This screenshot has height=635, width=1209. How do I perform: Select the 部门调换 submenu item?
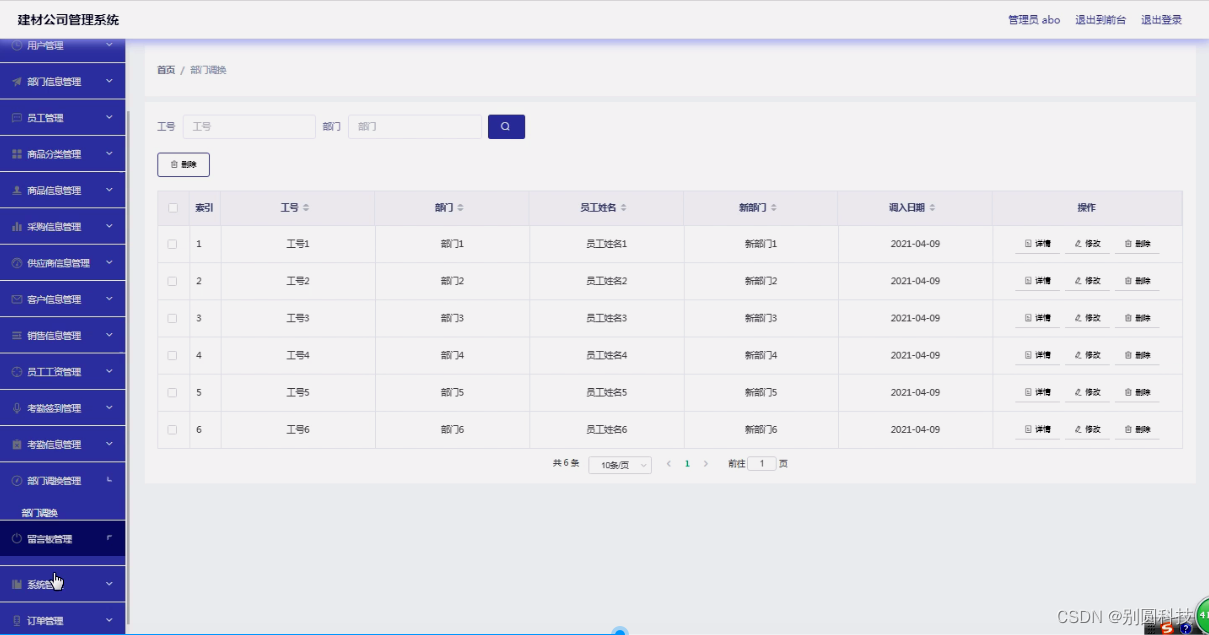[39, 512]
